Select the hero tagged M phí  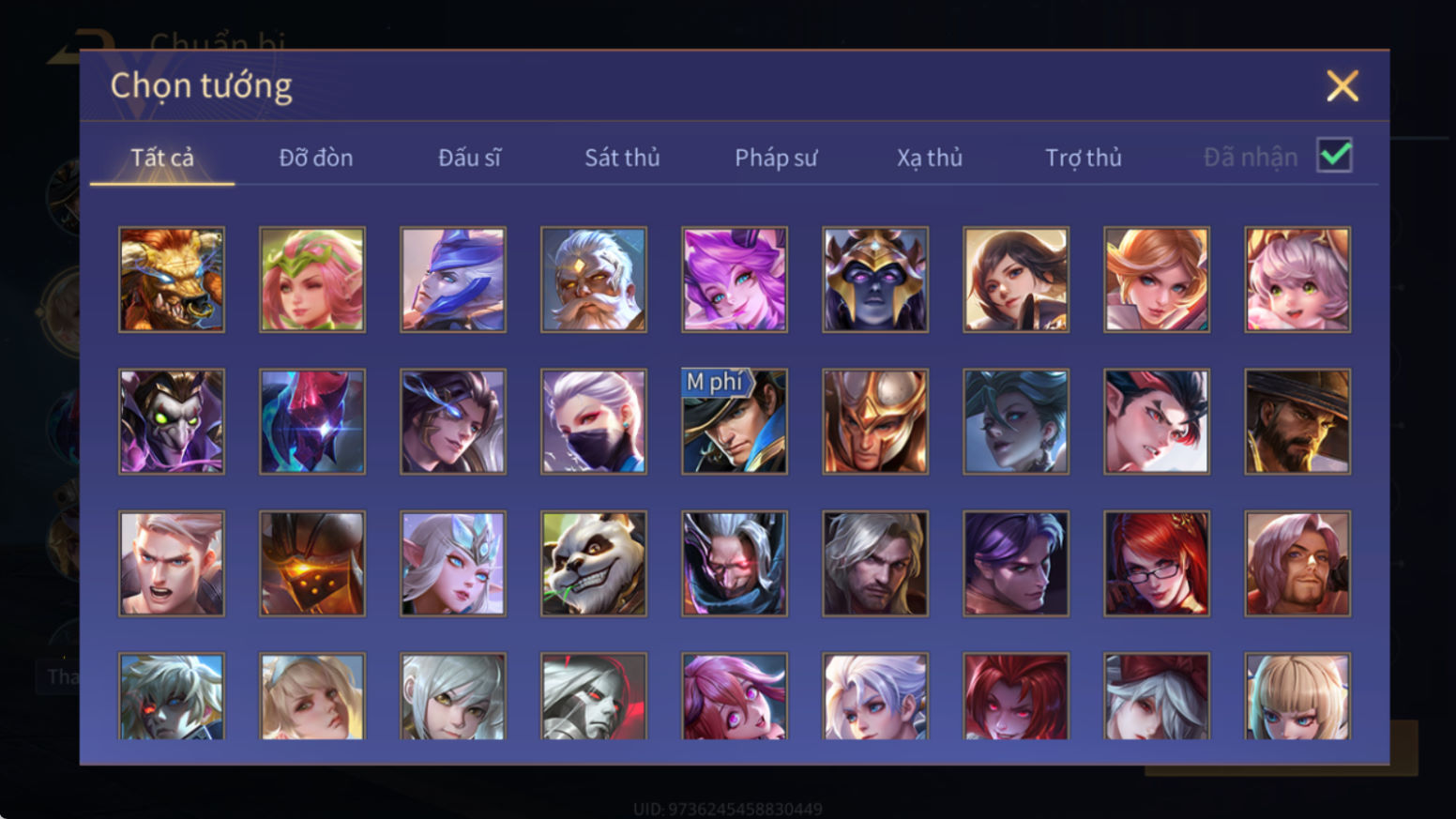(x=735, y=421)
